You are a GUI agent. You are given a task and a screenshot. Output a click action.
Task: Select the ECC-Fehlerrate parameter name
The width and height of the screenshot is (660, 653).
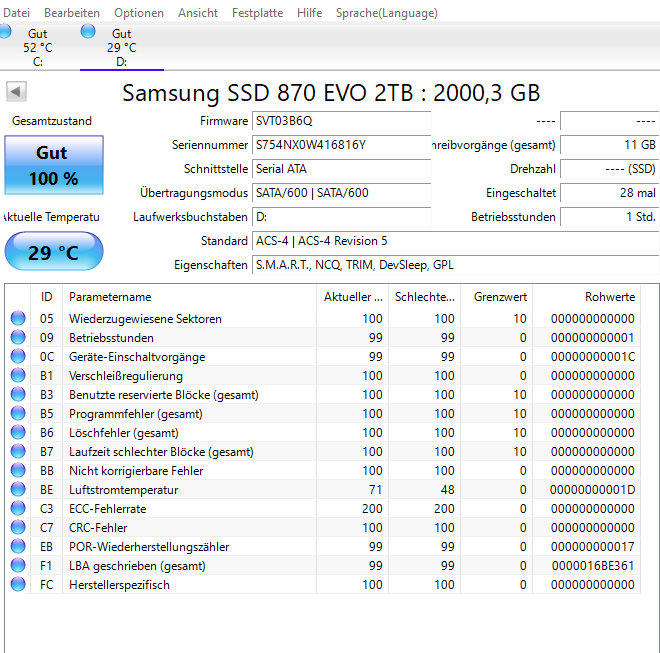[x=107, y=509]
